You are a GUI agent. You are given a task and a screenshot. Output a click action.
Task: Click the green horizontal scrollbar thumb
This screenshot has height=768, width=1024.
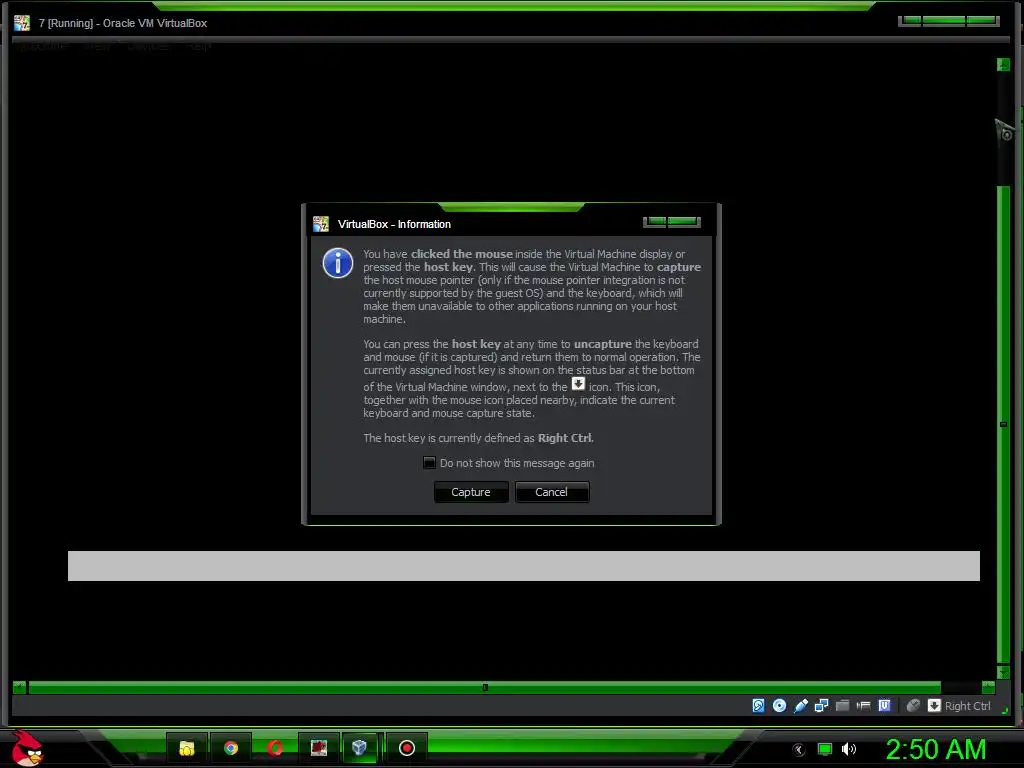click(x=485, y=687)
